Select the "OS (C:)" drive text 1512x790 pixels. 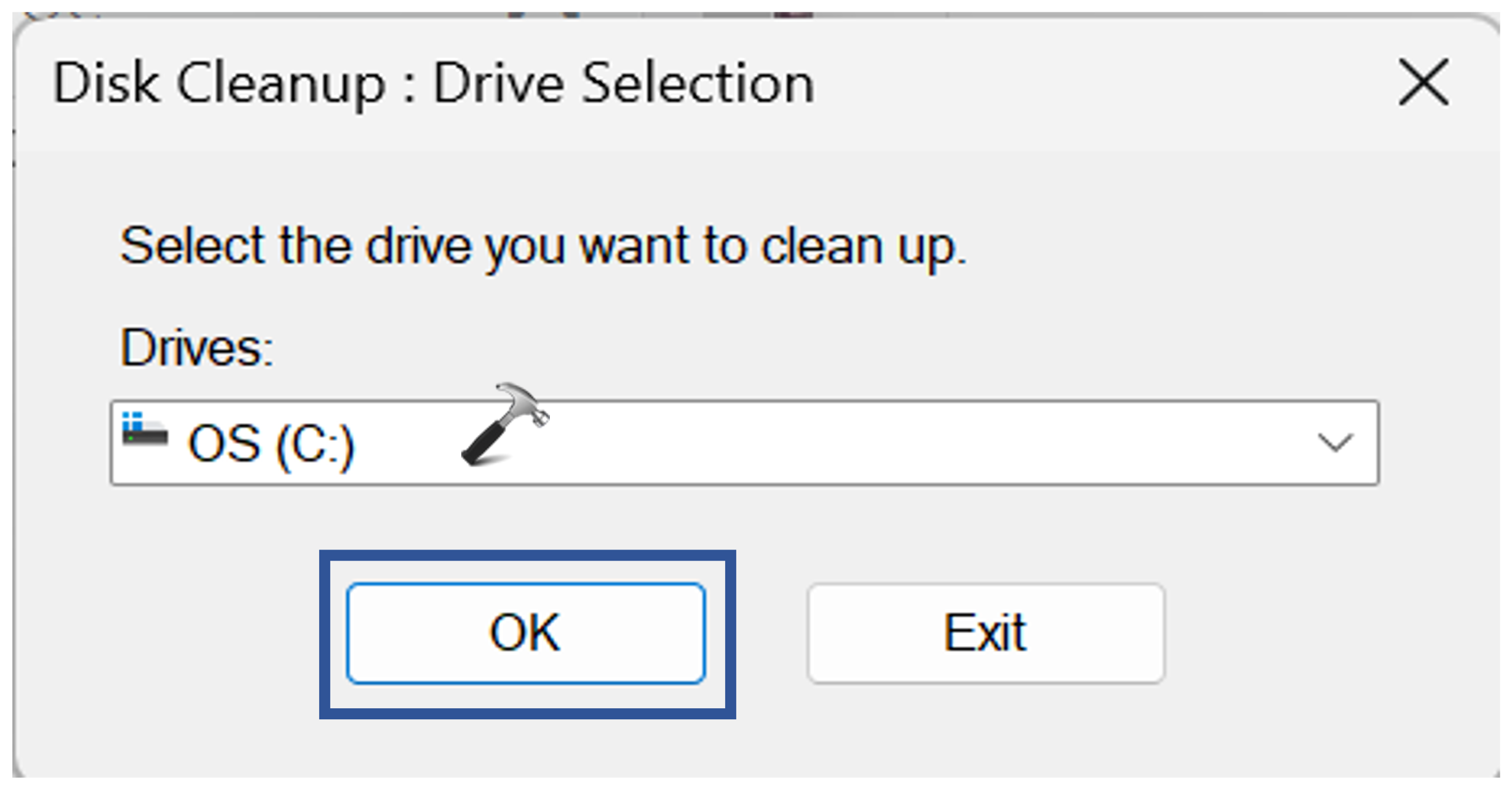tap(271, 444)
